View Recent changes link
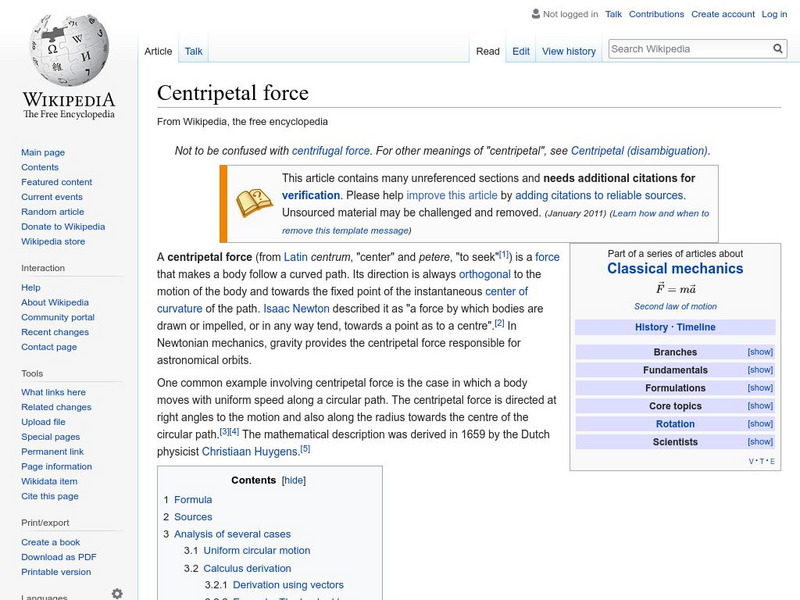800x600 pixels. pyautogui.click(x=55, y=332)
